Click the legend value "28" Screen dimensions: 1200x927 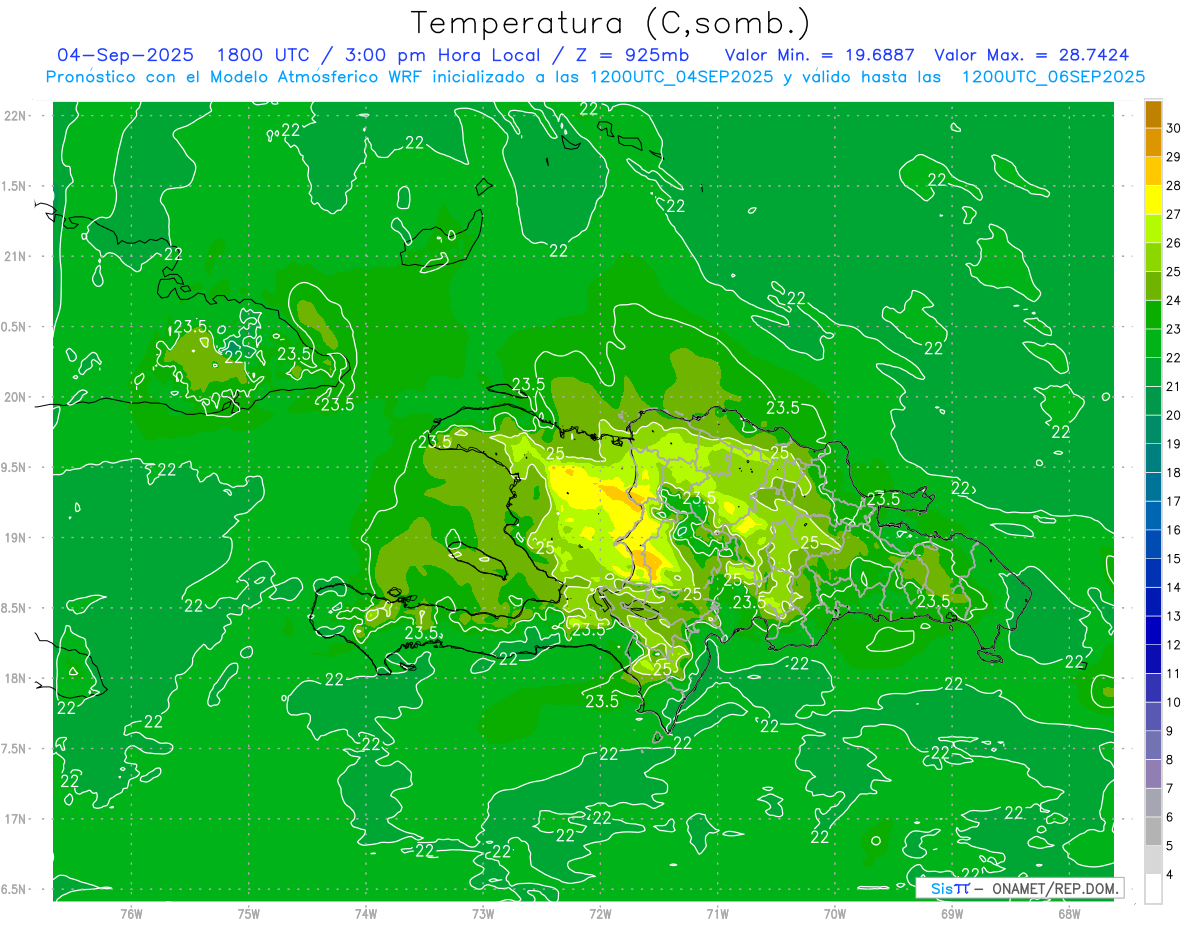1174,185
